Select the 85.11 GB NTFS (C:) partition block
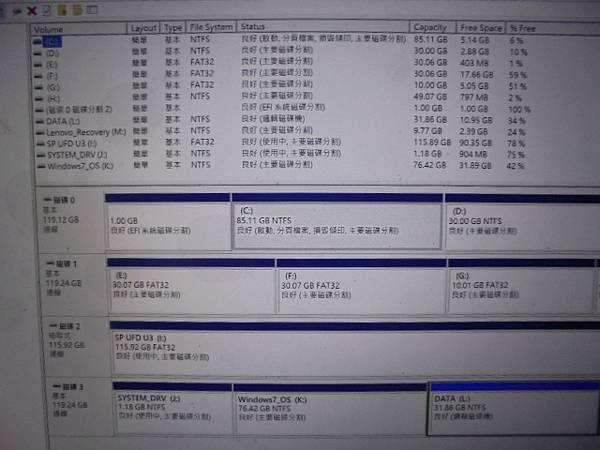Screen dimensions: 600x450 [337, 221]
